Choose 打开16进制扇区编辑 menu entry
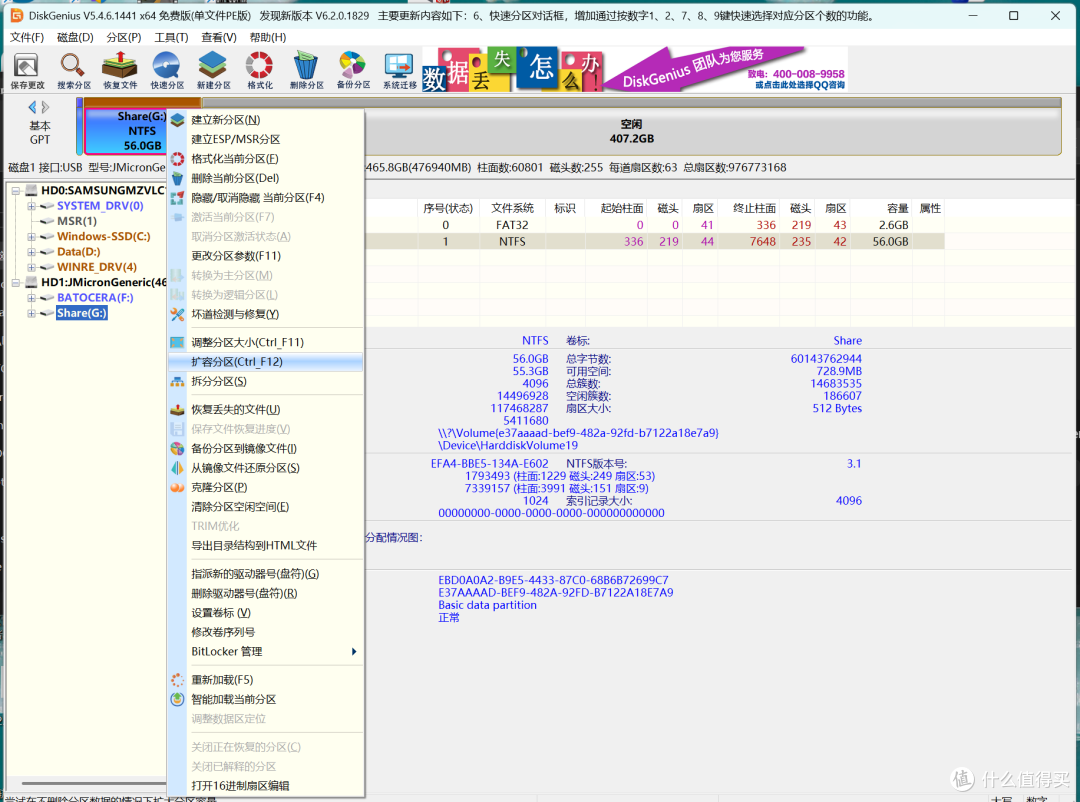 [266, 785]
